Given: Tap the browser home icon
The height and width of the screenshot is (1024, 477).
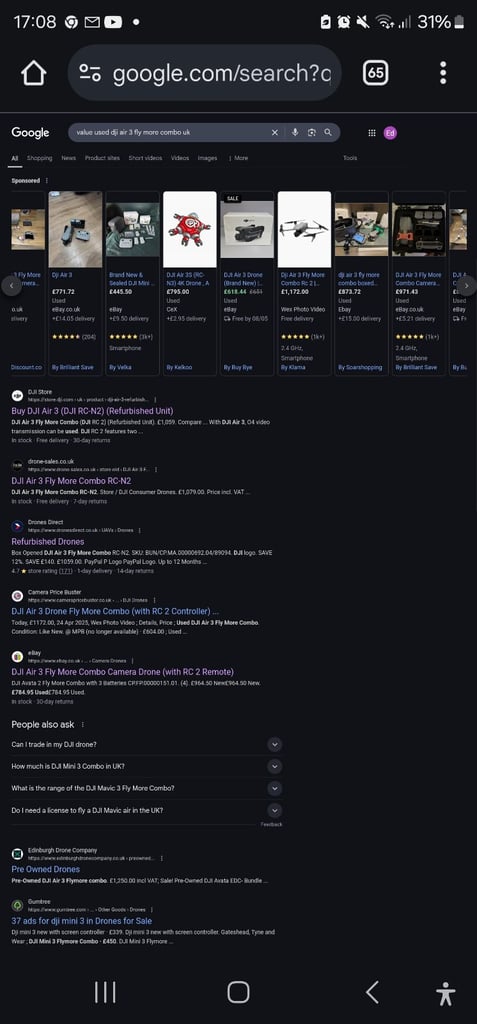Looking at the screenshot, I should (x=34, y=73).
